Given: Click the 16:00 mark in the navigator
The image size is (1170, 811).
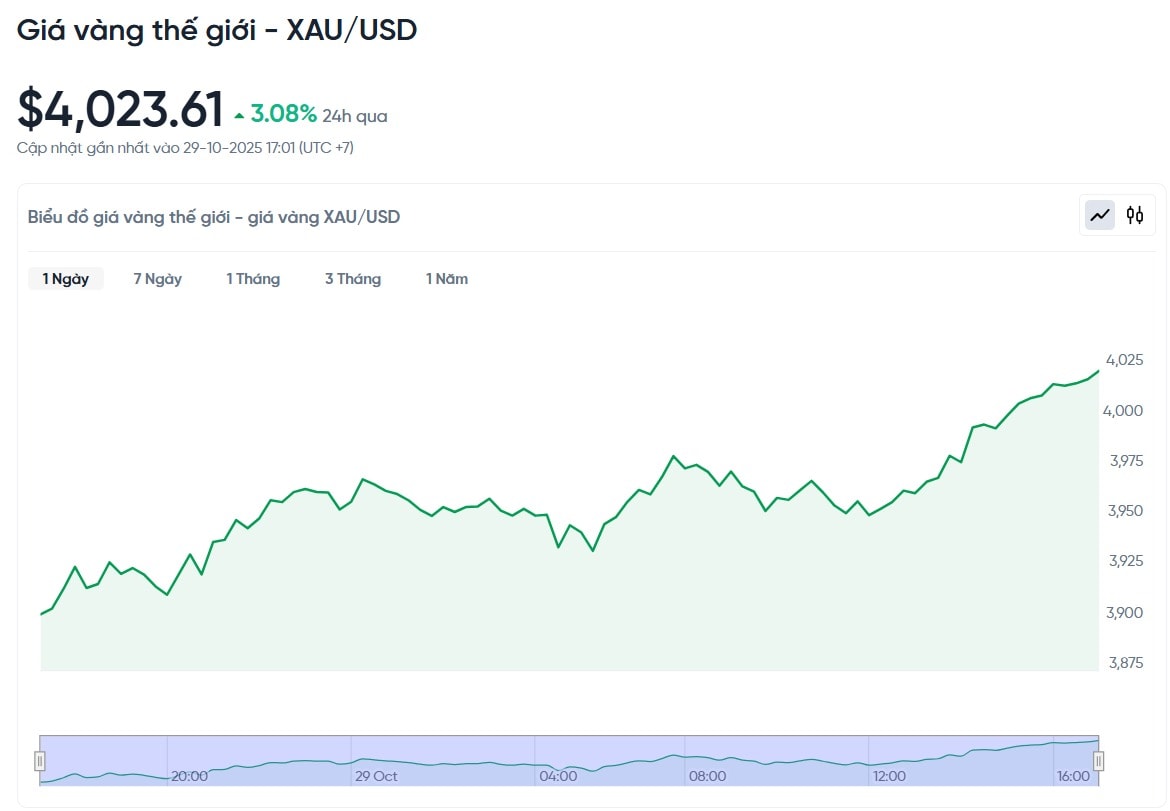Looking at the screenshot, I should click(1073, 776).
